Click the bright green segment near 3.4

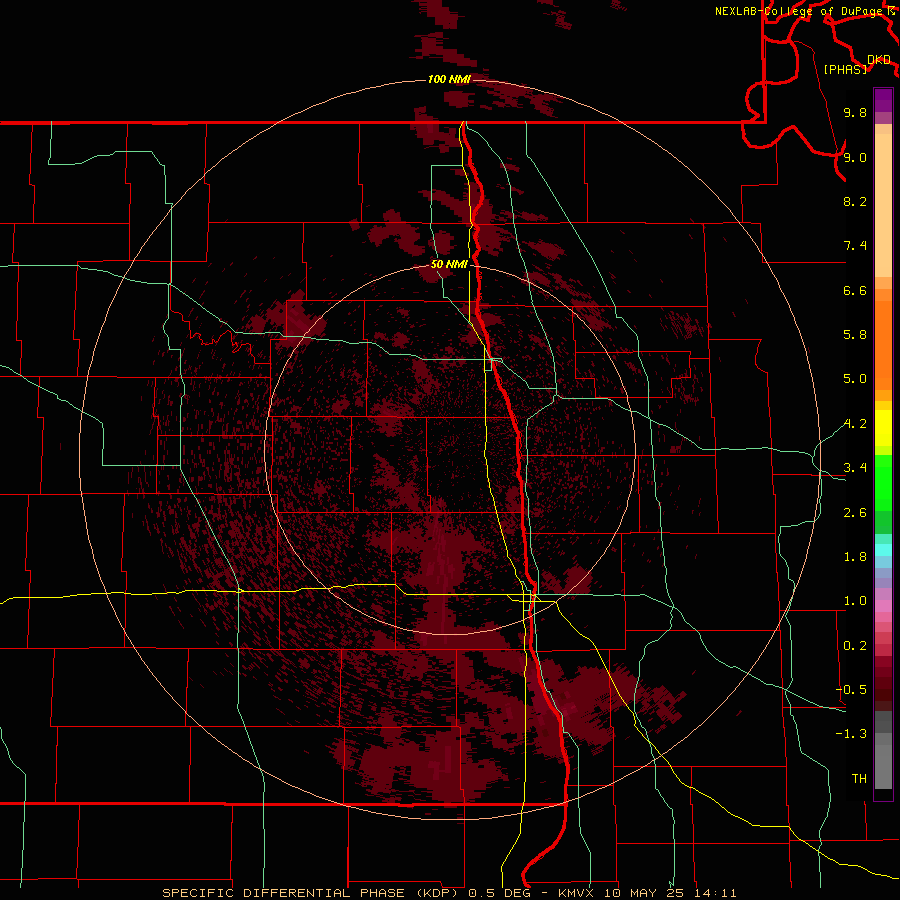click(883, 482)
